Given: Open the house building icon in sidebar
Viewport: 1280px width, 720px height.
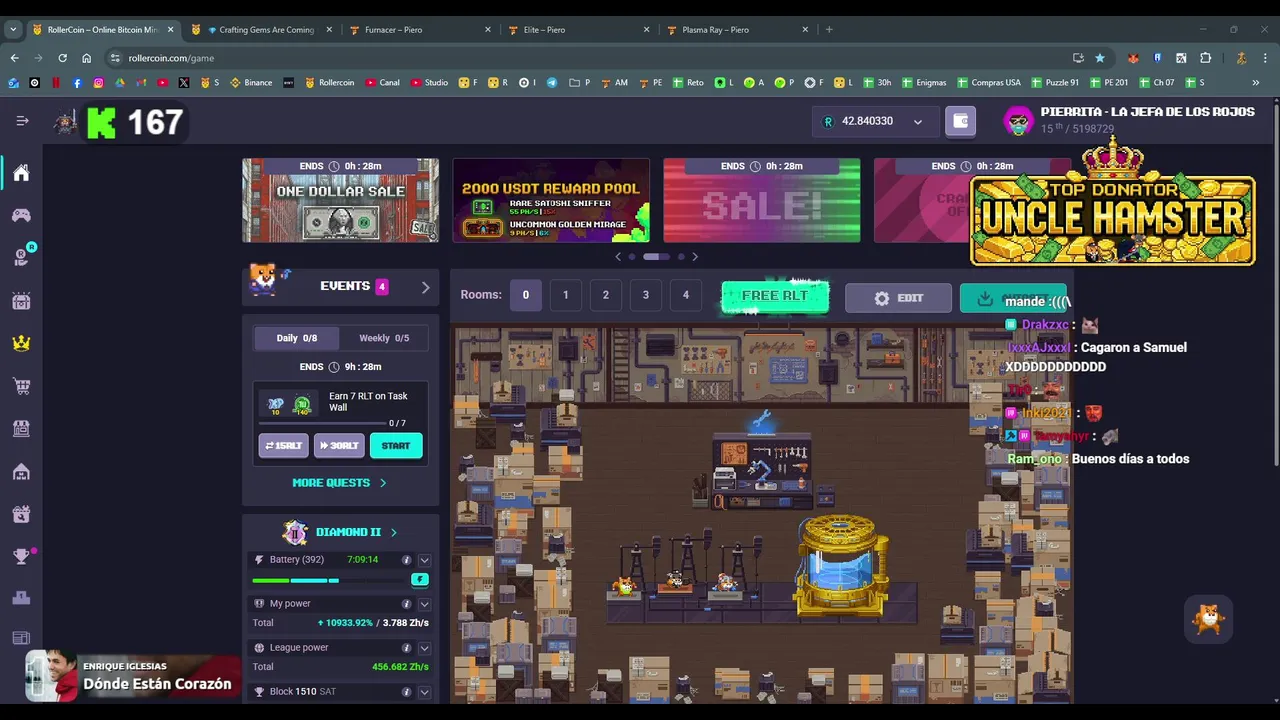Looking at the screenshot, I should [x=21, y=471].
